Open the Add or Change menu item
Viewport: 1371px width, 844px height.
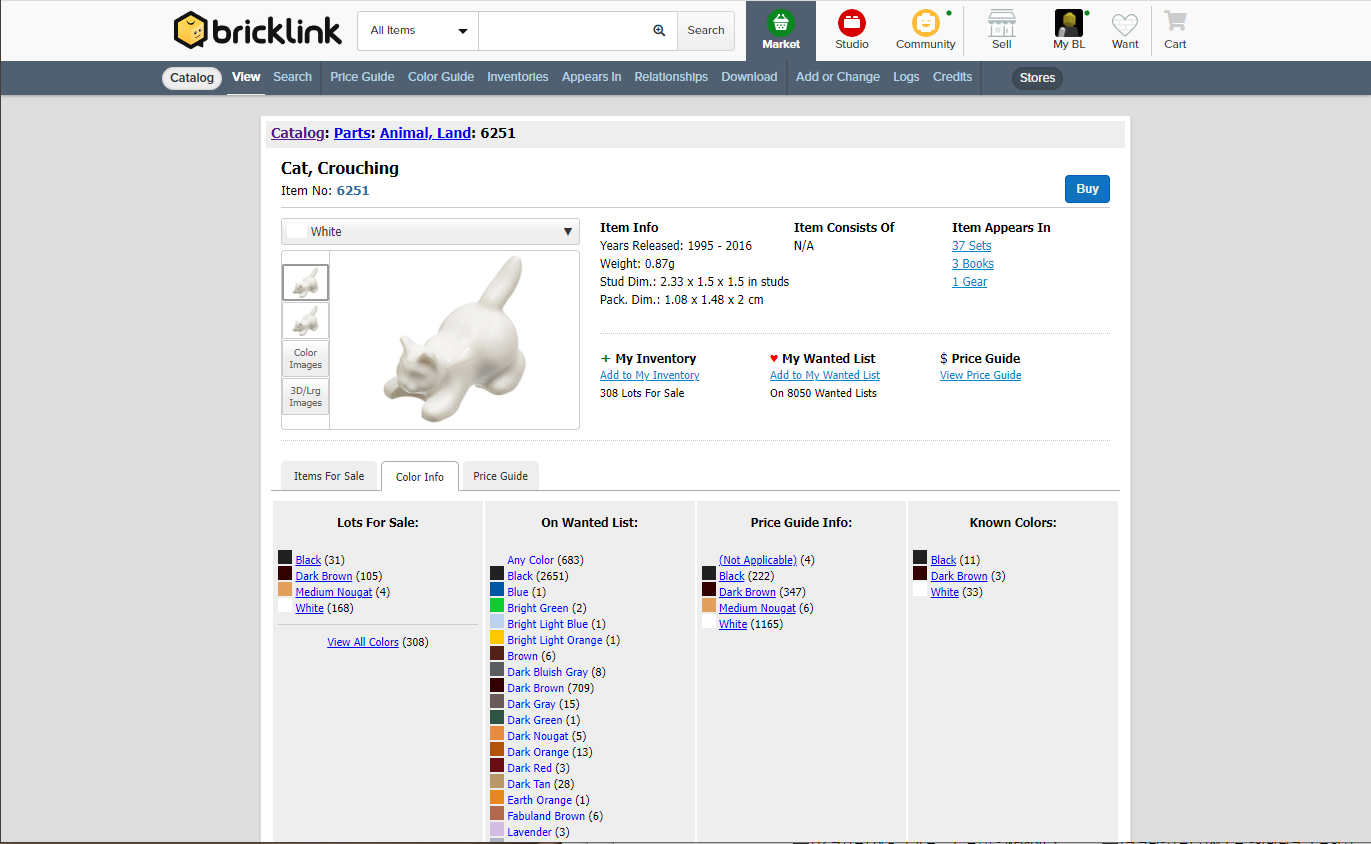coord(838,77)
